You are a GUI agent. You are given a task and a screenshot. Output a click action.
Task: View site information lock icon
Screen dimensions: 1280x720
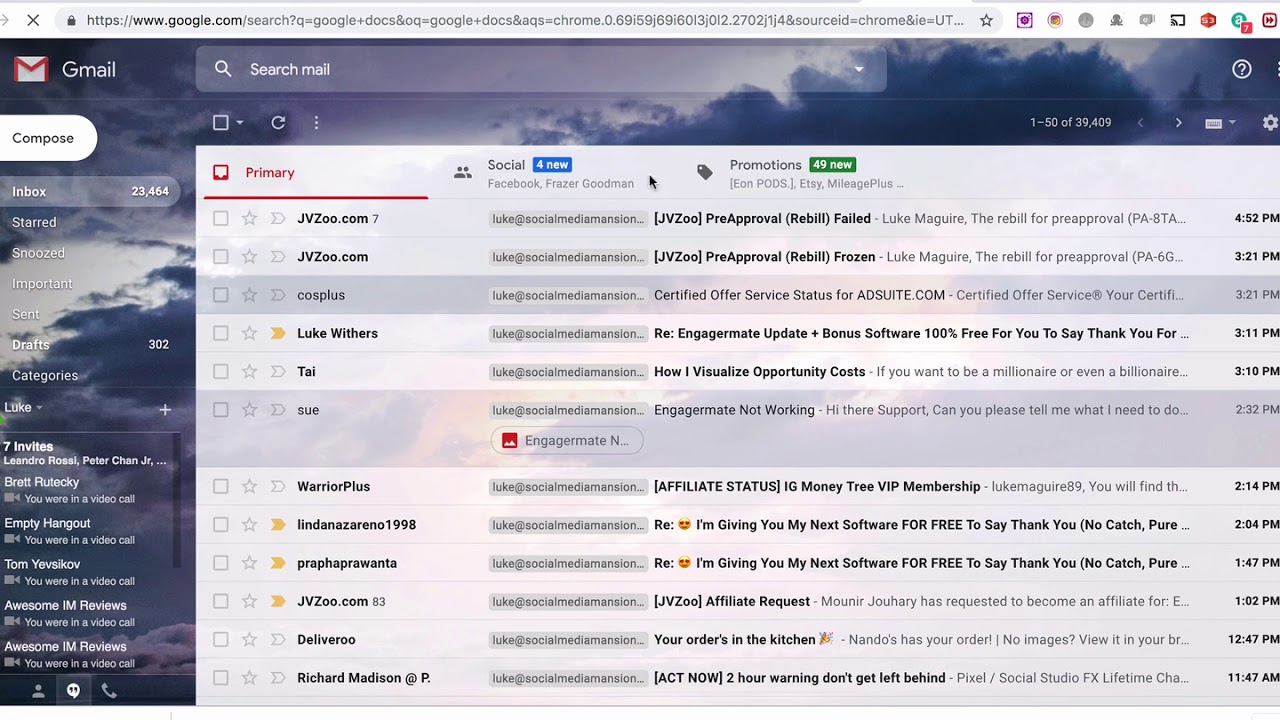point(70,20)
